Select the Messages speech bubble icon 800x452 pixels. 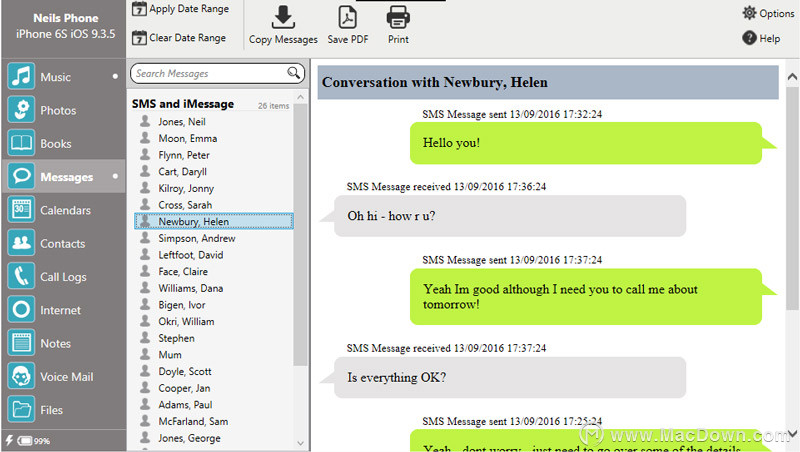(21, 177)
